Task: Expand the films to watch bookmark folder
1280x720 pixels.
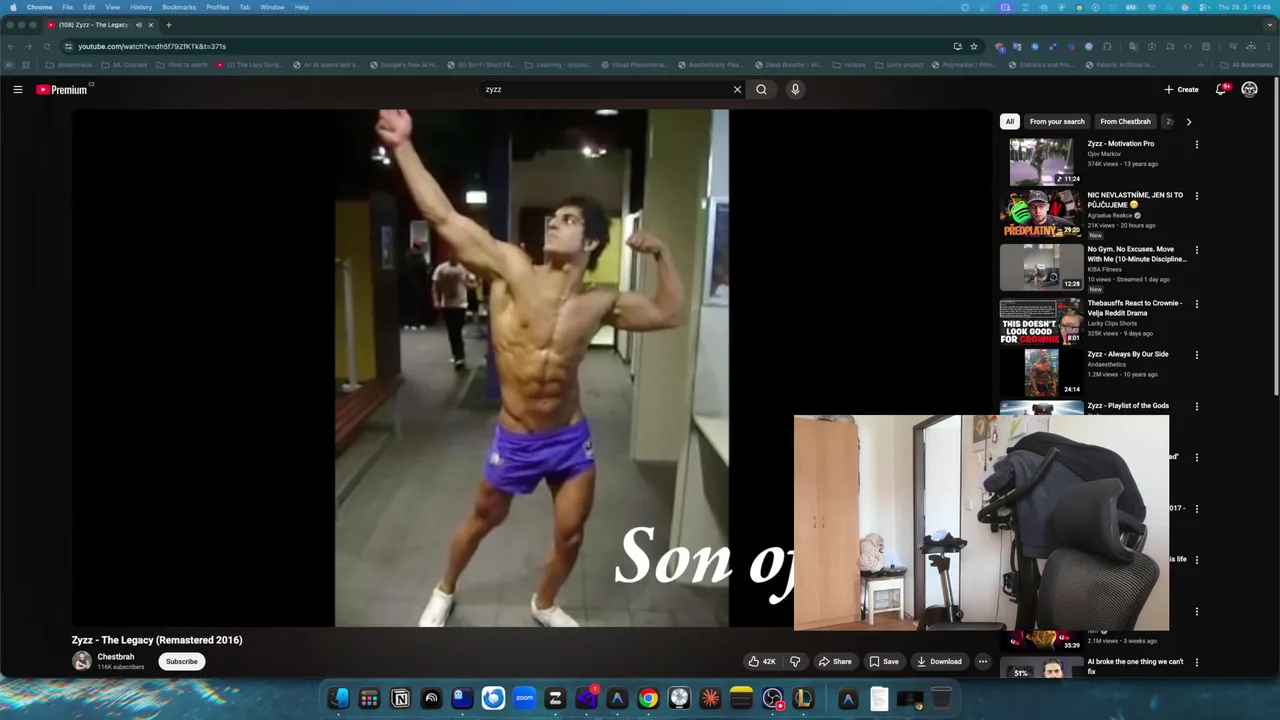Action: pos(181,65)
